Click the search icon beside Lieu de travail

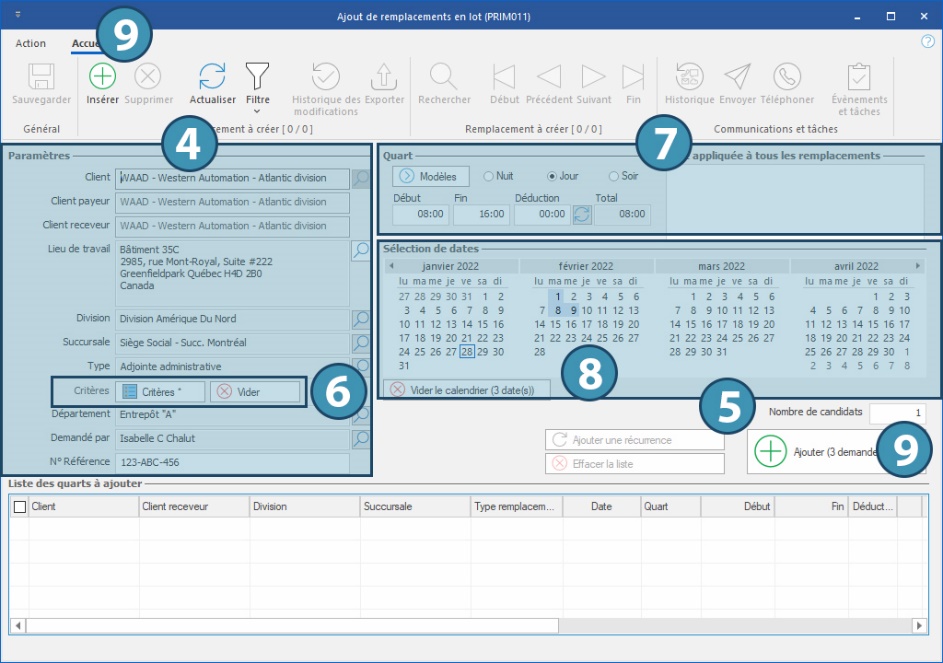[360, 251]
